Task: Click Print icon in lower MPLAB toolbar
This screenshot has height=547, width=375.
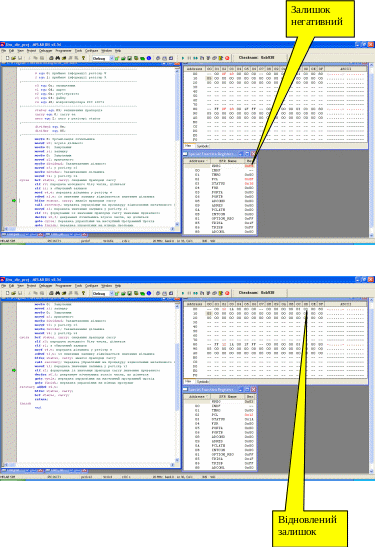Action: tap(51, 293)
